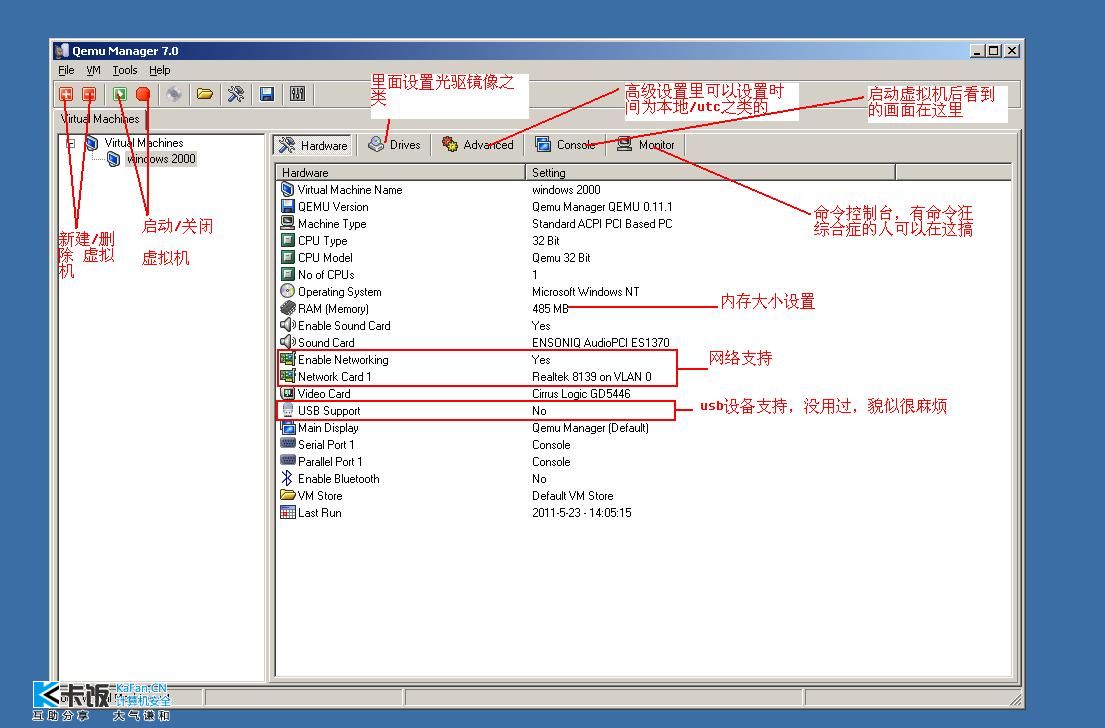Open the Tools menu
The image size is (1105, 728).
(x=125, y=70)
